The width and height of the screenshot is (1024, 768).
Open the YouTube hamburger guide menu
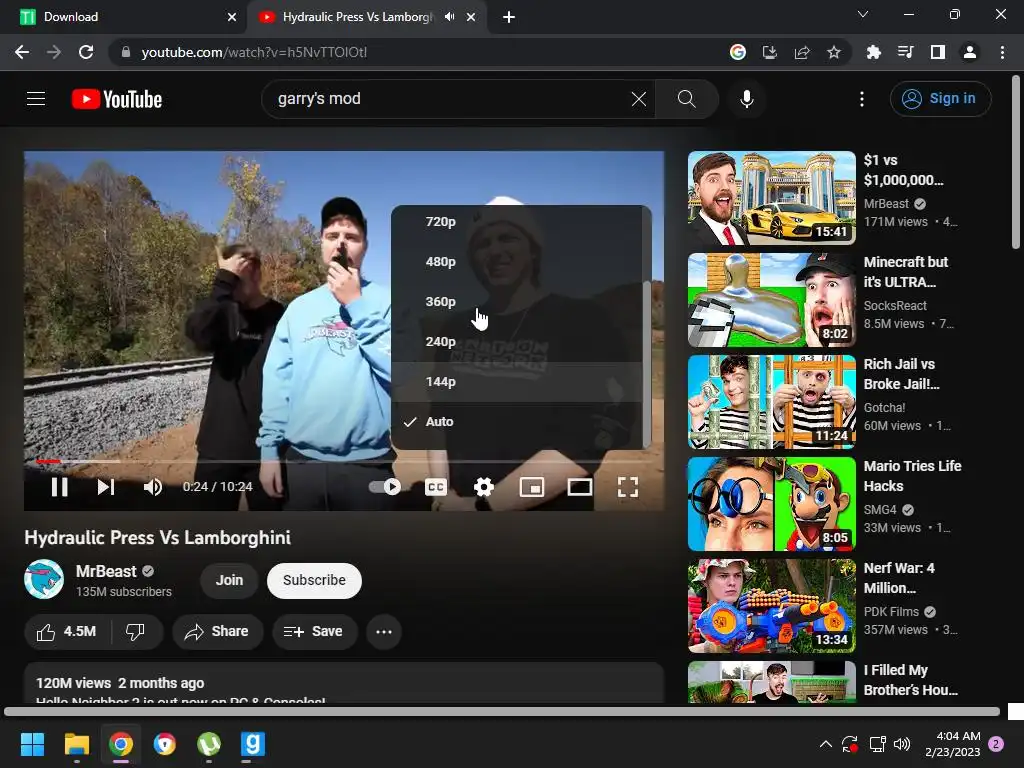[x=36, y=99]
